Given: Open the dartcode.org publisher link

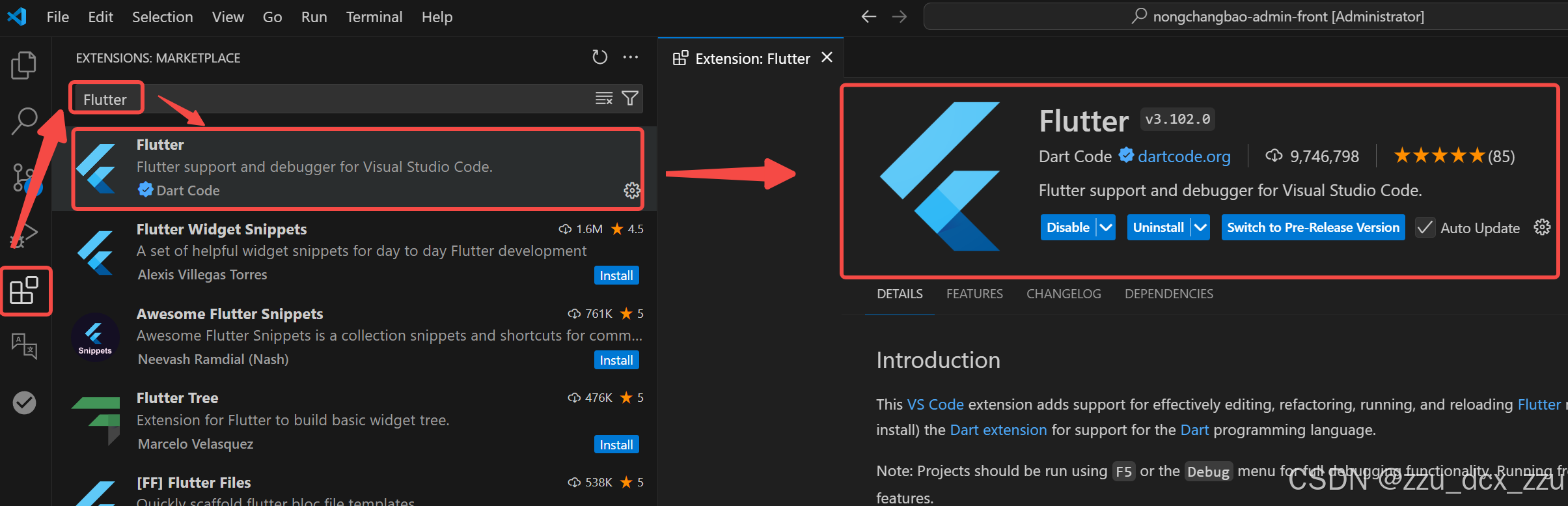Looking at the screenshot, I should click(x=1184, y=156).
